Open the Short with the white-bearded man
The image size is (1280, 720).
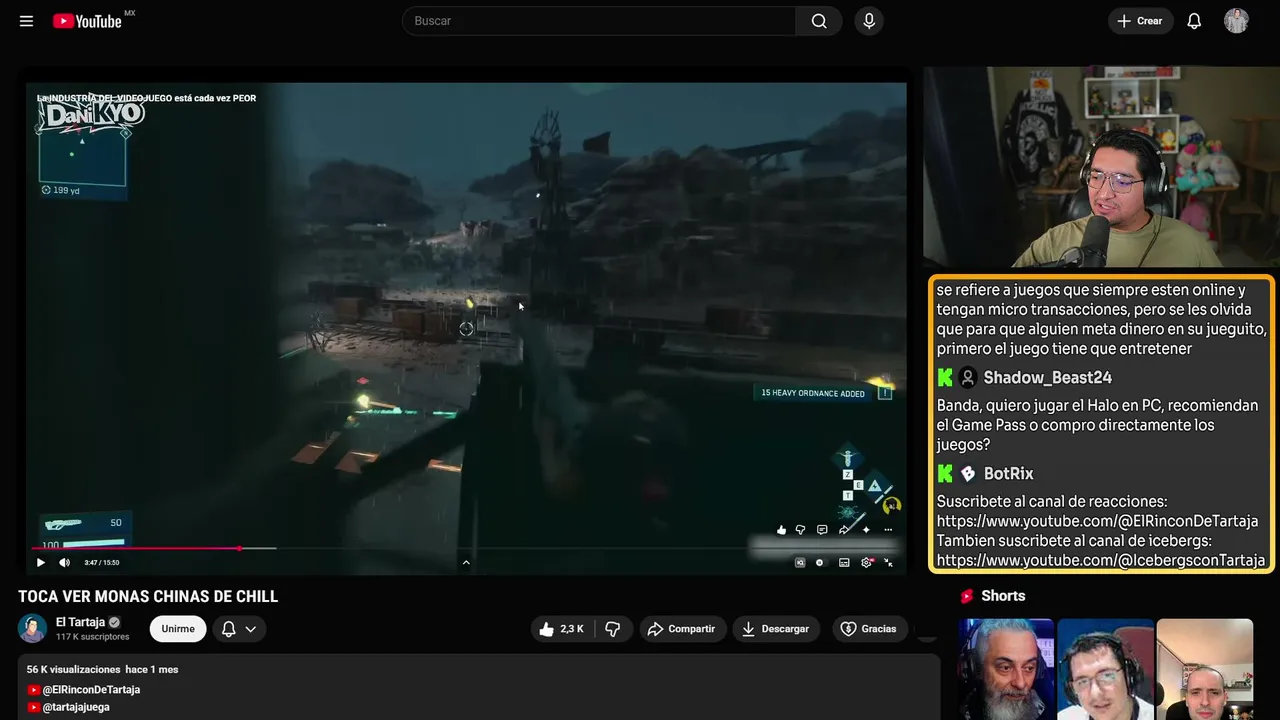[1006, 669]
